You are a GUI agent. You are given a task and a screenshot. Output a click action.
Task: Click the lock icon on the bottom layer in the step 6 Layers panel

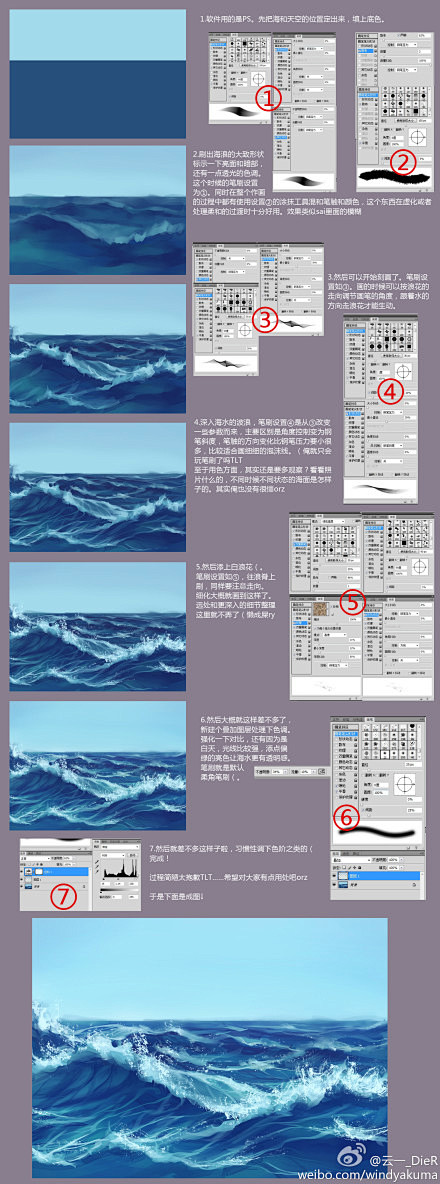click(414, 884)
